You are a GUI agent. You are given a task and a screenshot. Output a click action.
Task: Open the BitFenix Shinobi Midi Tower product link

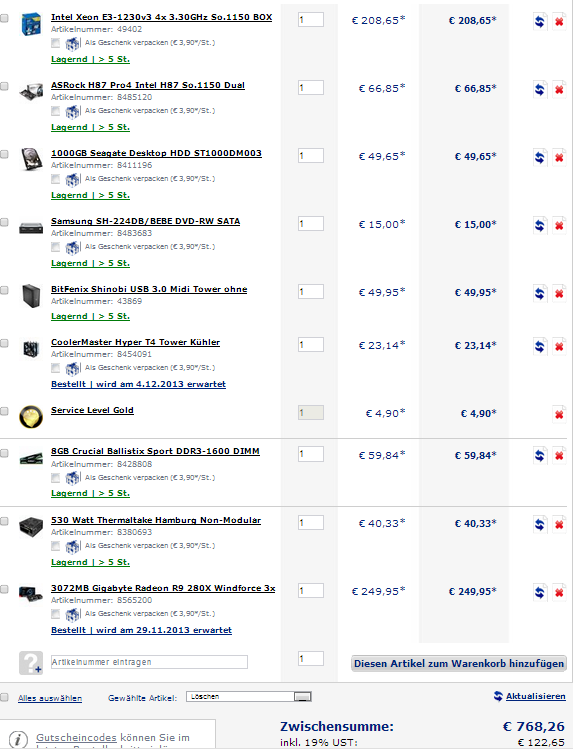point(149,289)
